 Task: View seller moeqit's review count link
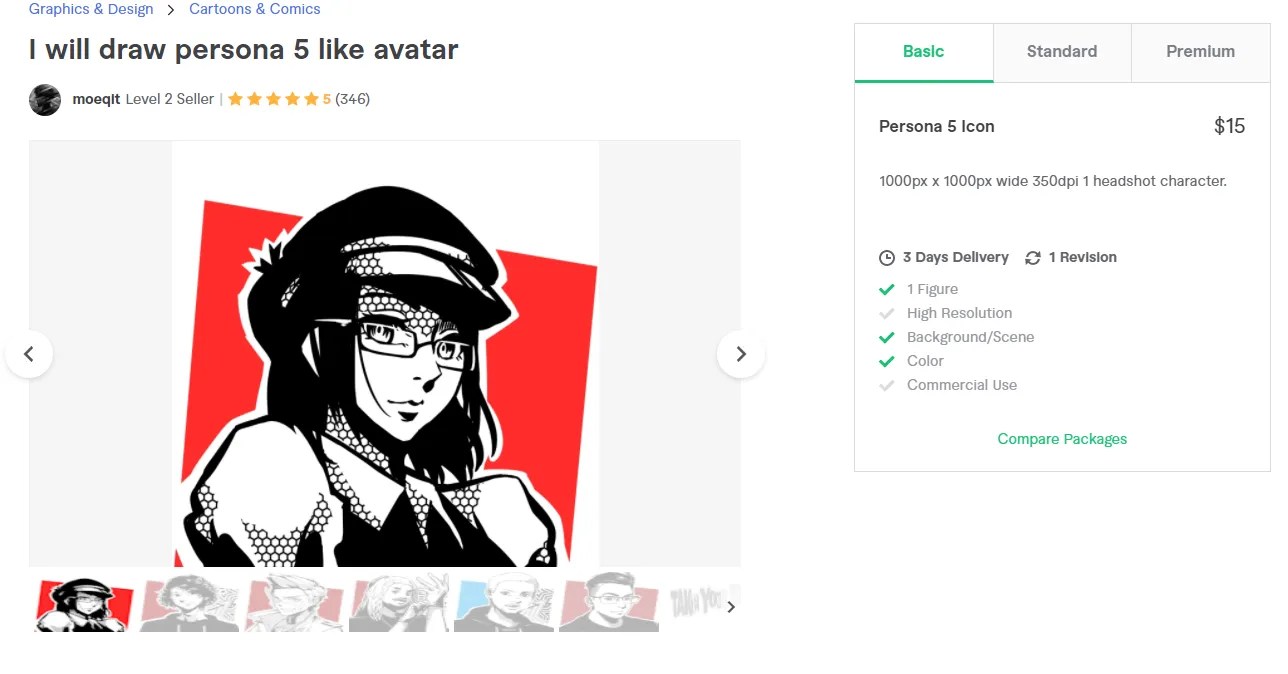[352, 99]
